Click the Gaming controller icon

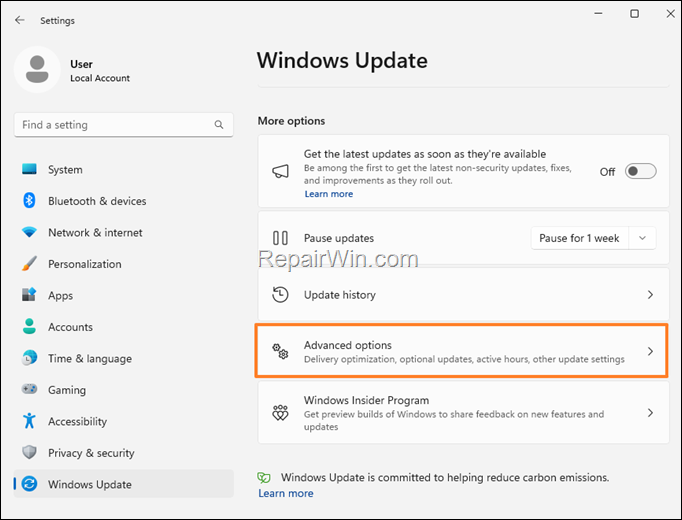(29, 389)
